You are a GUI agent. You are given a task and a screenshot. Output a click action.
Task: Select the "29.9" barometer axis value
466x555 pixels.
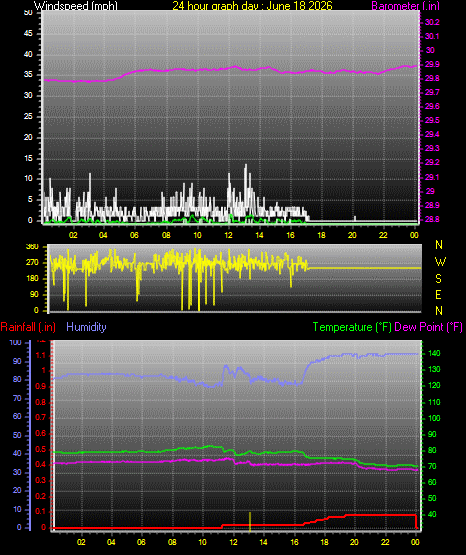[432, 64]
